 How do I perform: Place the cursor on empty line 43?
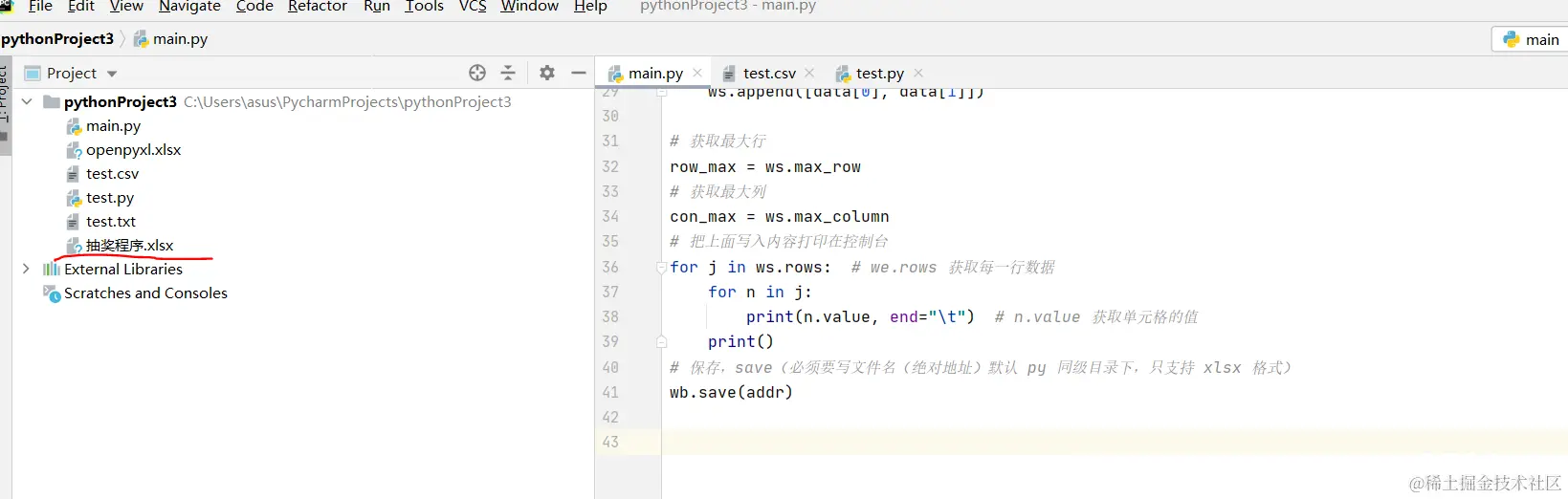(1115, 442)
